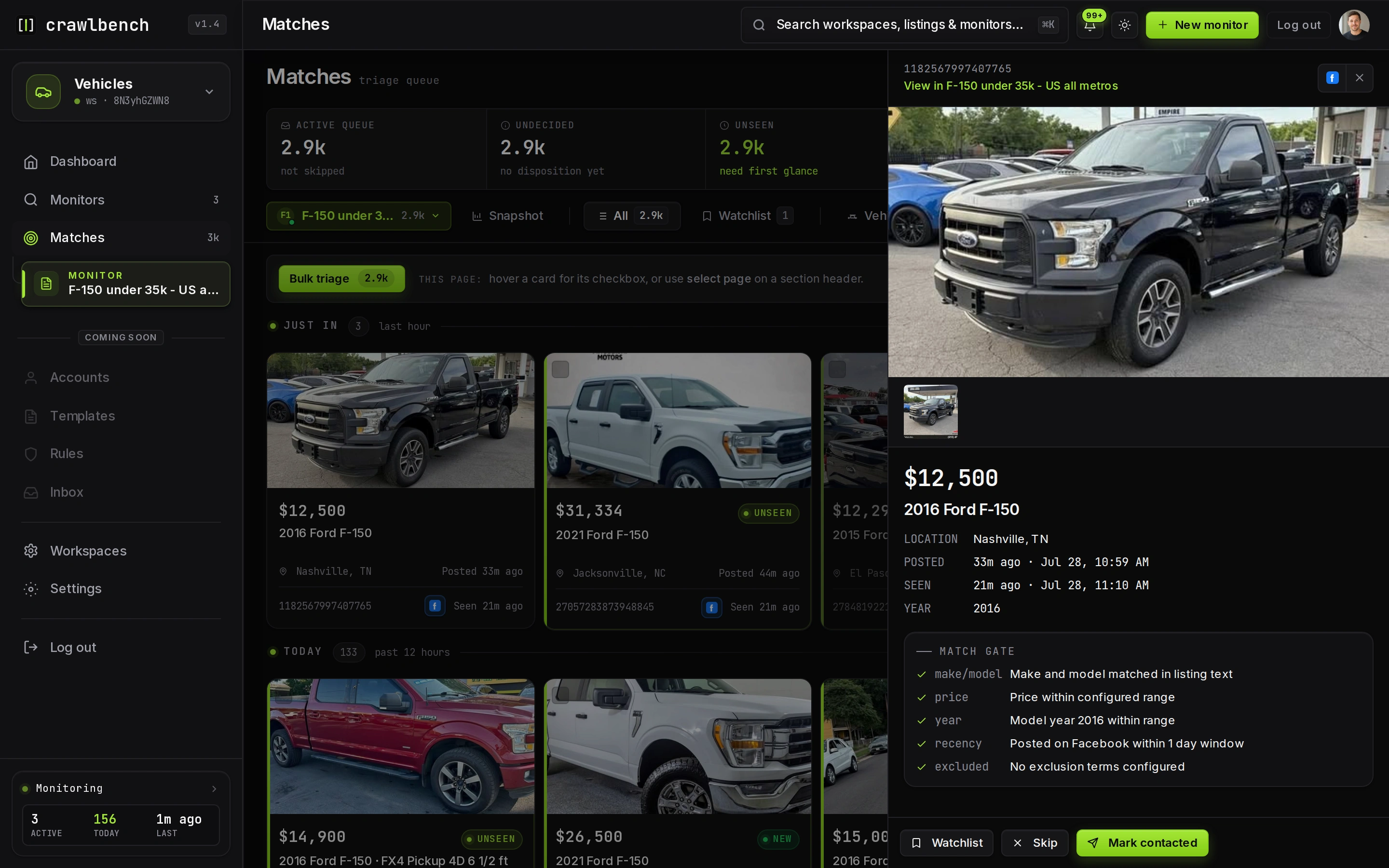Click the 156 TODAY monitoring stat
Screen dimensions: 1389x868
pos(106,825)
